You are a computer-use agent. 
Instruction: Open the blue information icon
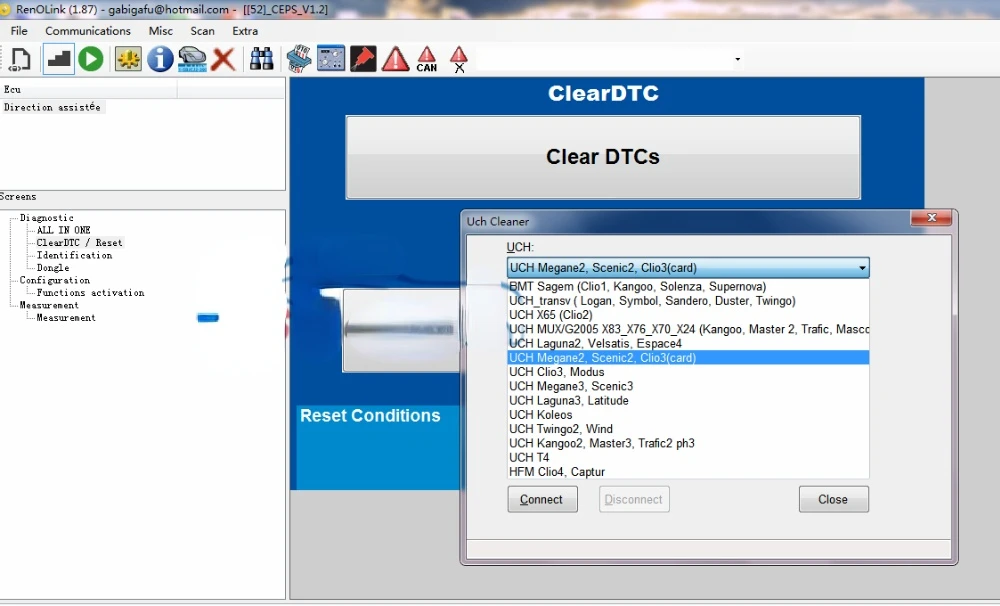(160, 59)
